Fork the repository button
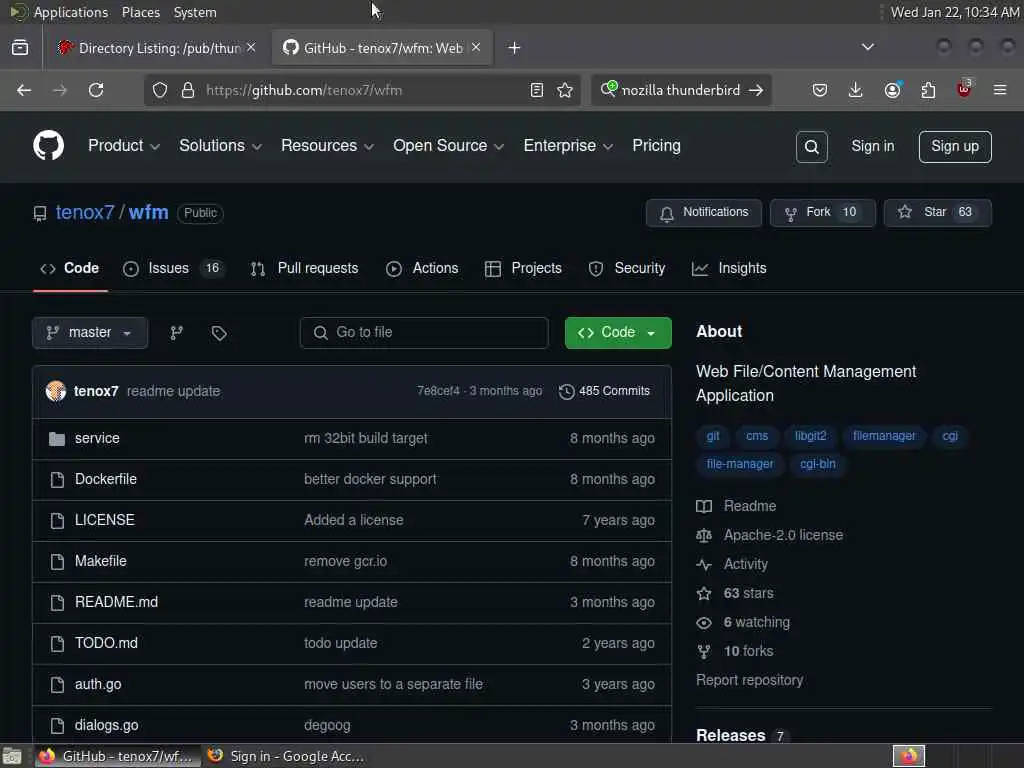 (822, 213)
